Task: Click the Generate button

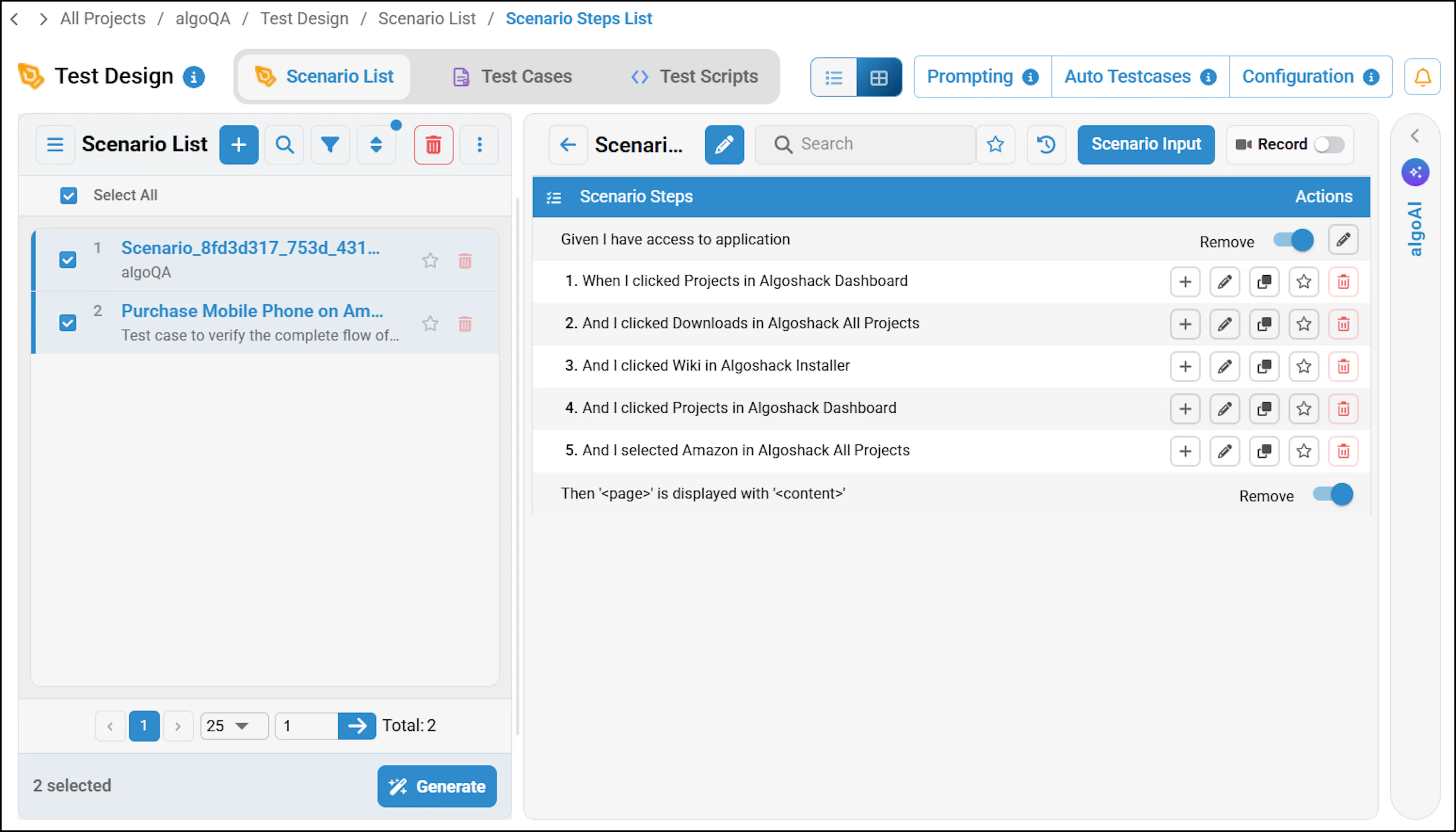Action: [x=436, y=786]
